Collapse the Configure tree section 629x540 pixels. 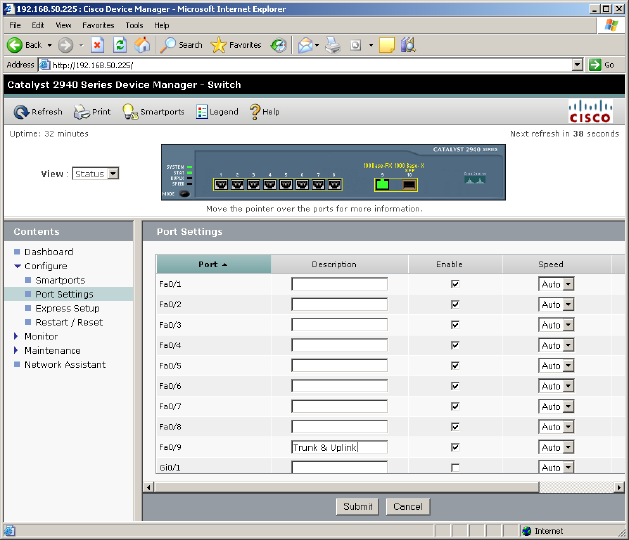click(17, 266)
